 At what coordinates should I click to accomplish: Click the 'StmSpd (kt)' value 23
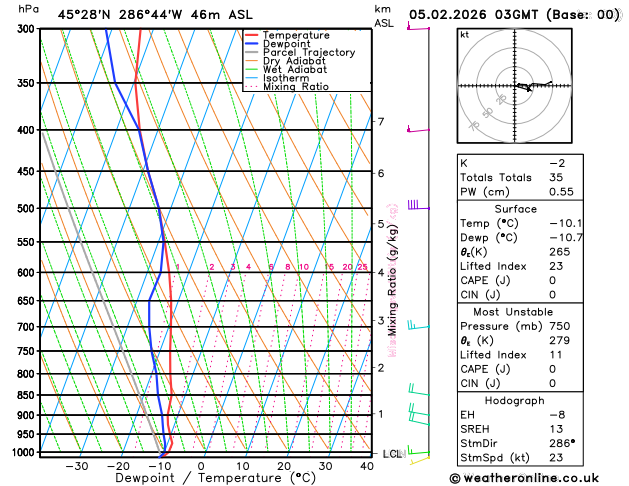(556, 458)
